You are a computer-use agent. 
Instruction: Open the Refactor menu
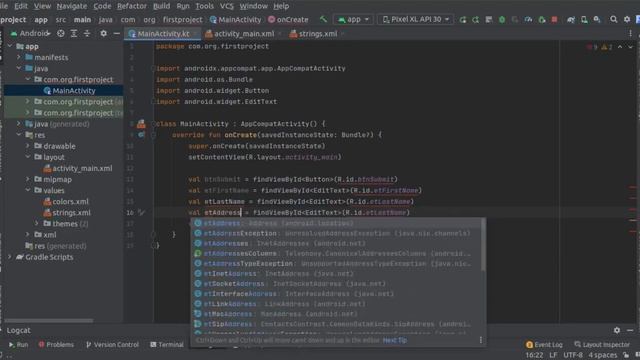[x=132, y=6]
